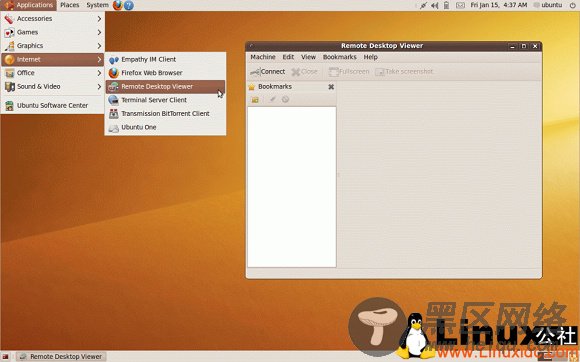Click the Office category icon
This screenshot has height=362, width=580.
pos(9,73)
